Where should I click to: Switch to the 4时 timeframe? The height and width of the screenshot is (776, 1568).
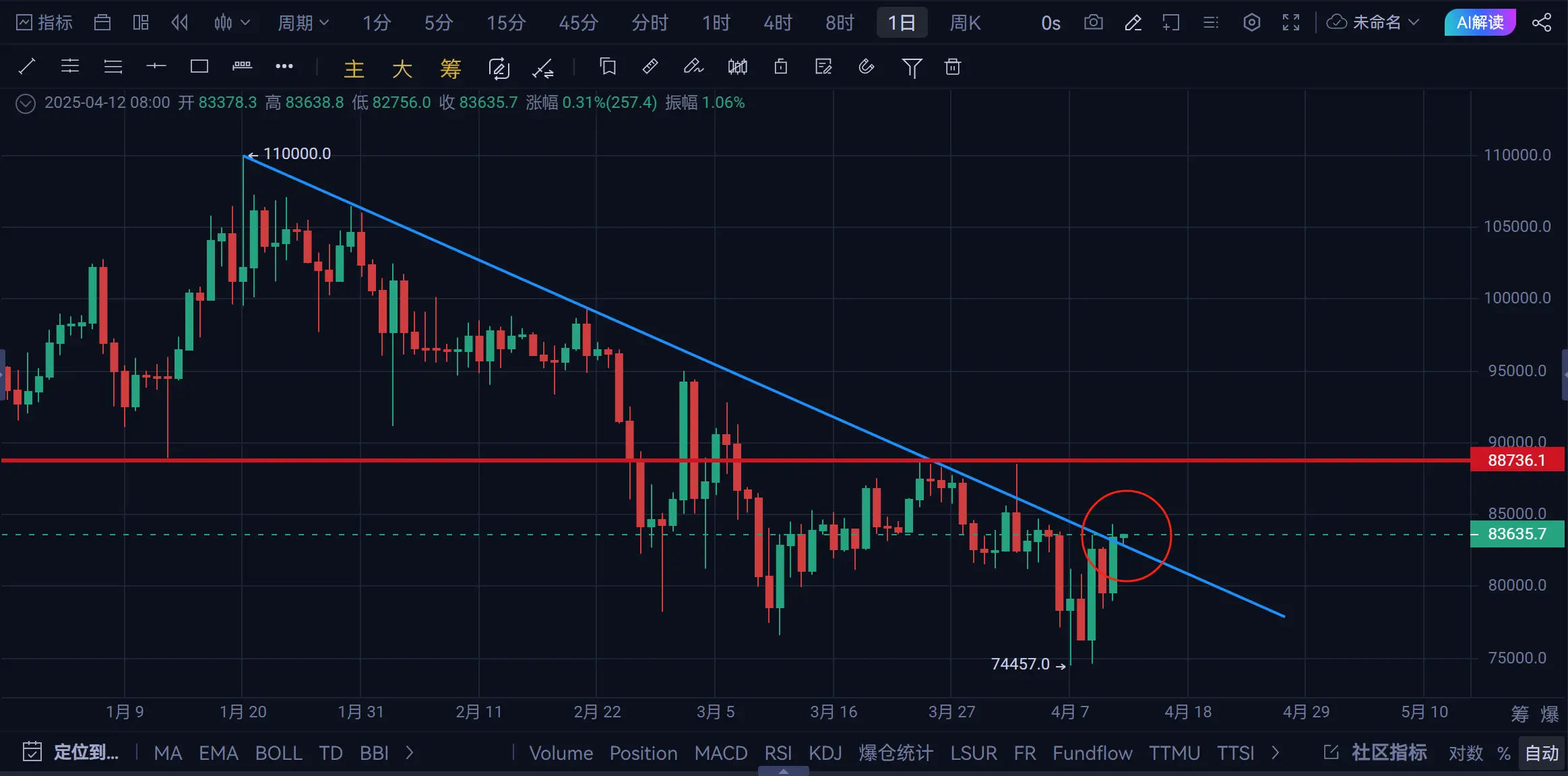click(777, 23)
